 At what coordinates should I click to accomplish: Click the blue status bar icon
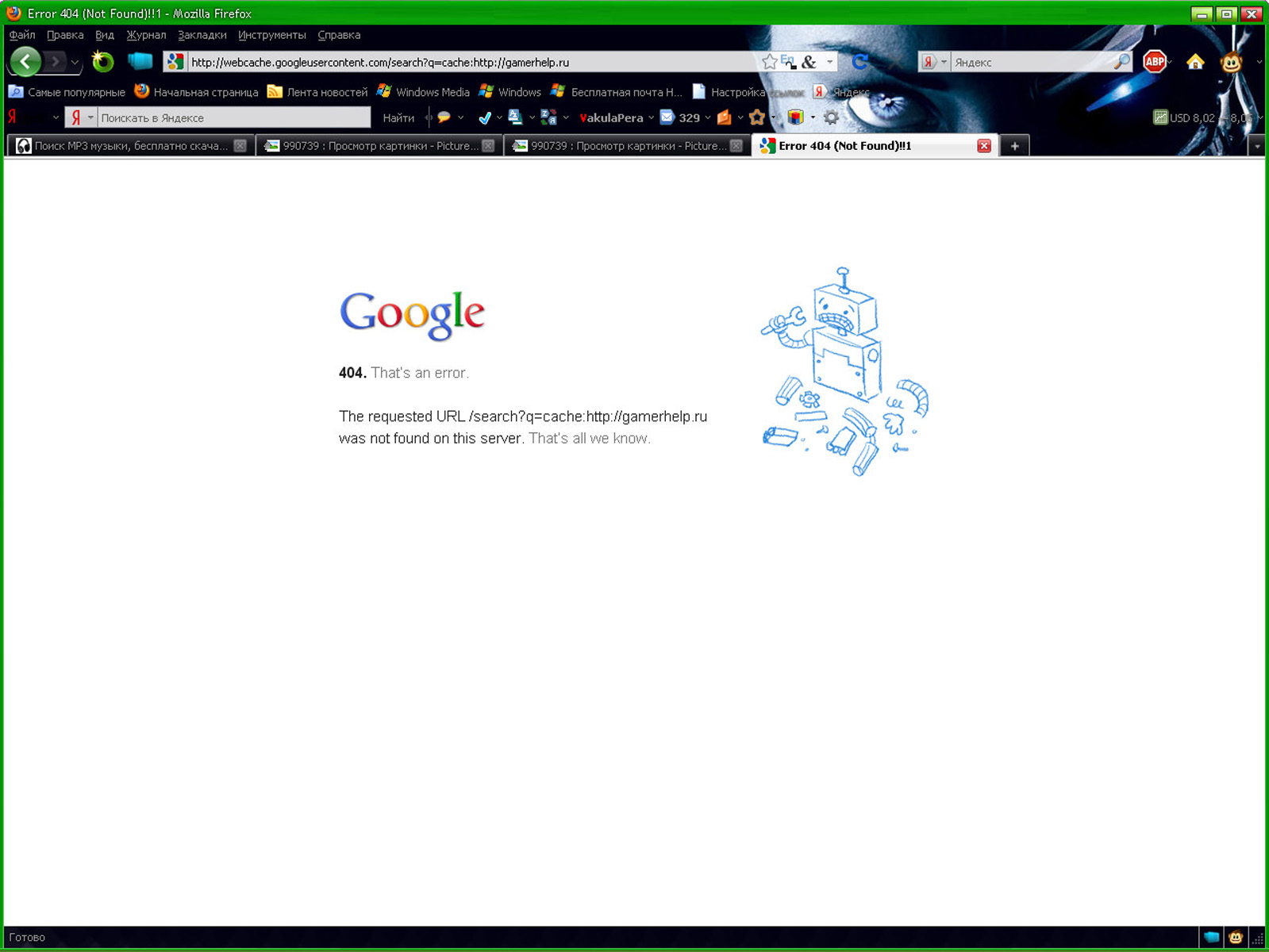pos(1212,937)
